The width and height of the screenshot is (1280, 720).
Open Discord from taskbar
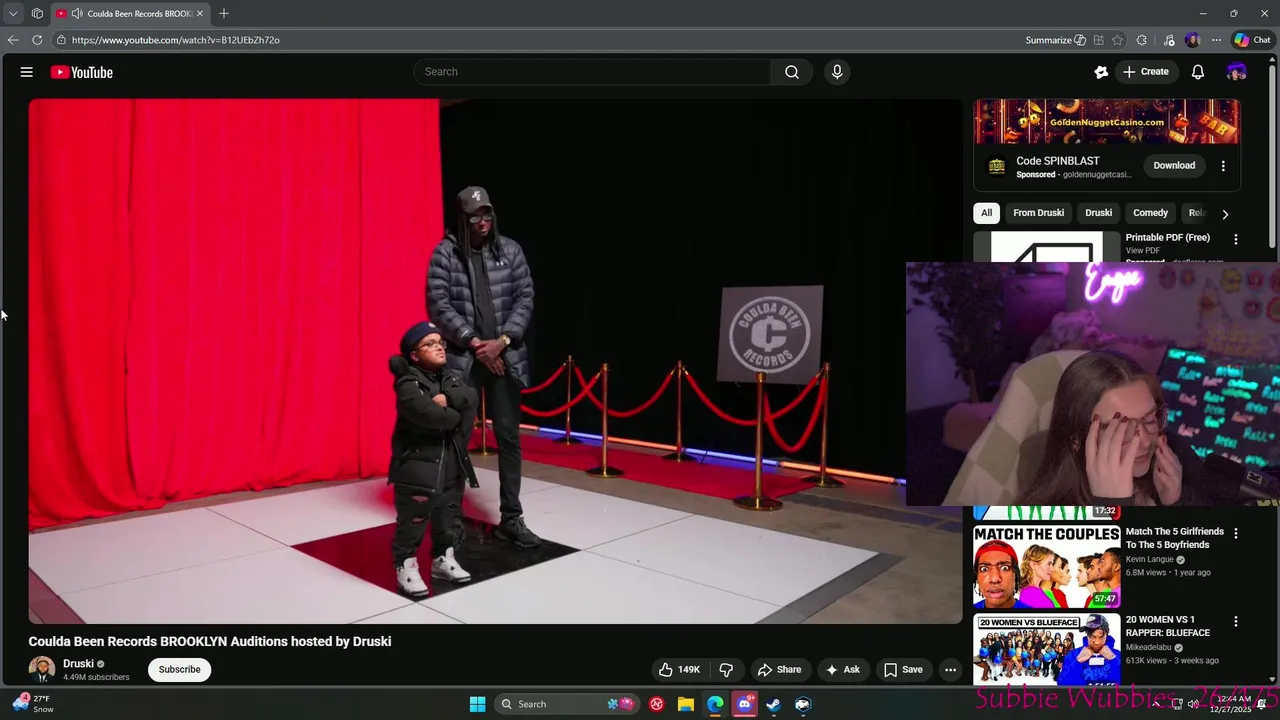tap(744, 704)
